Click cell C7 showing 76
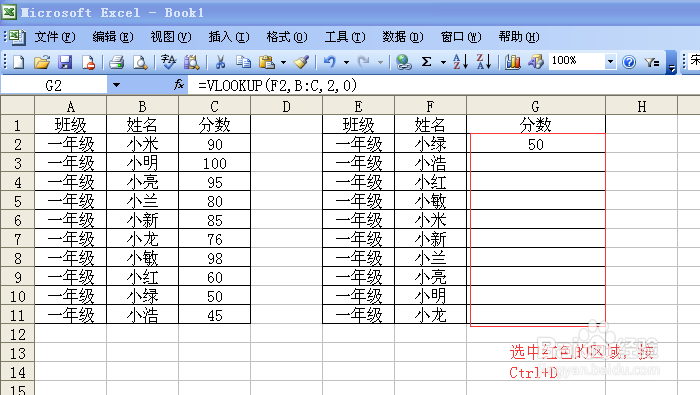The width and height of the screenshot is (700, 395). (x=214, y=239)
